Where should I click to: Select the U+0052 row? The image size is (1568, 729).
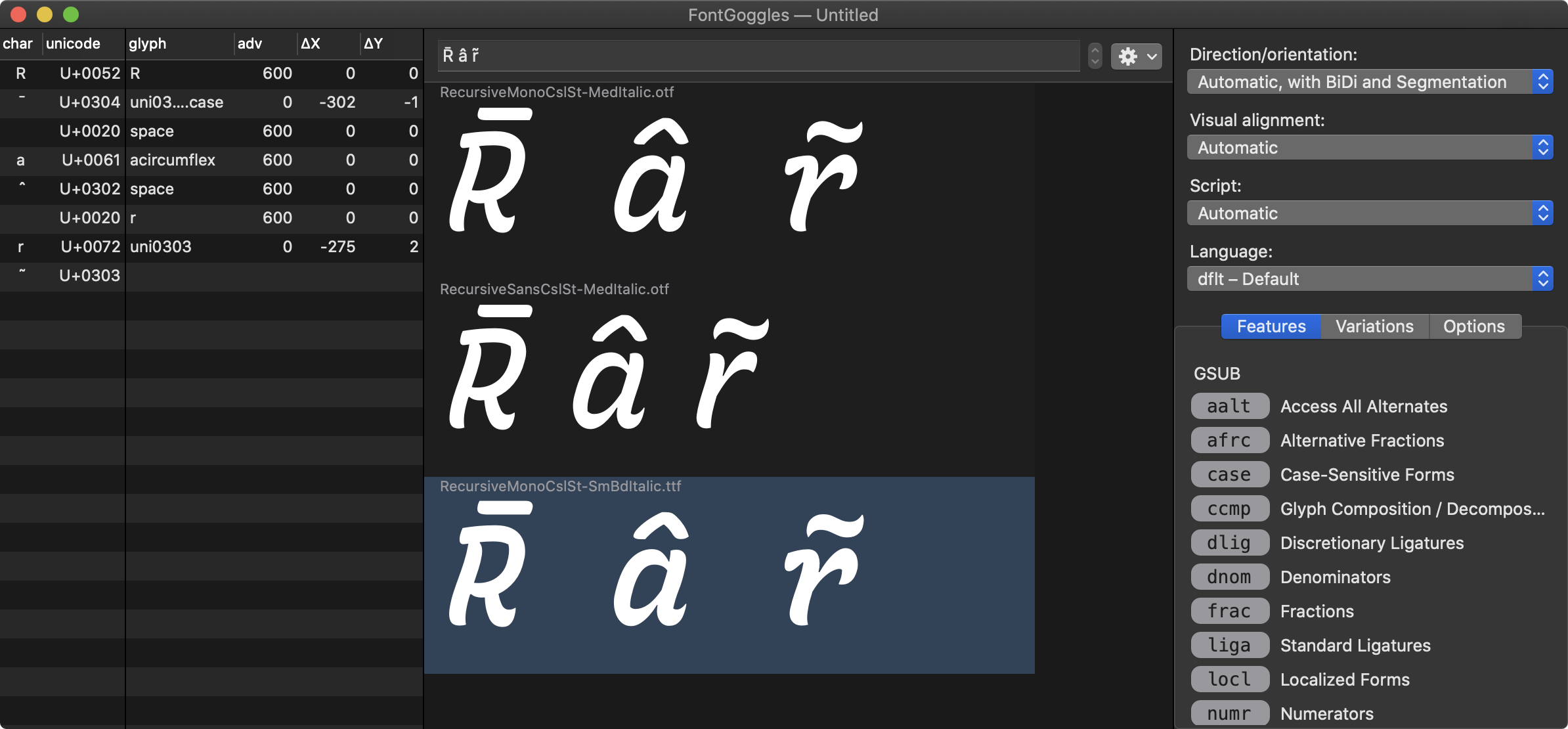62,74
